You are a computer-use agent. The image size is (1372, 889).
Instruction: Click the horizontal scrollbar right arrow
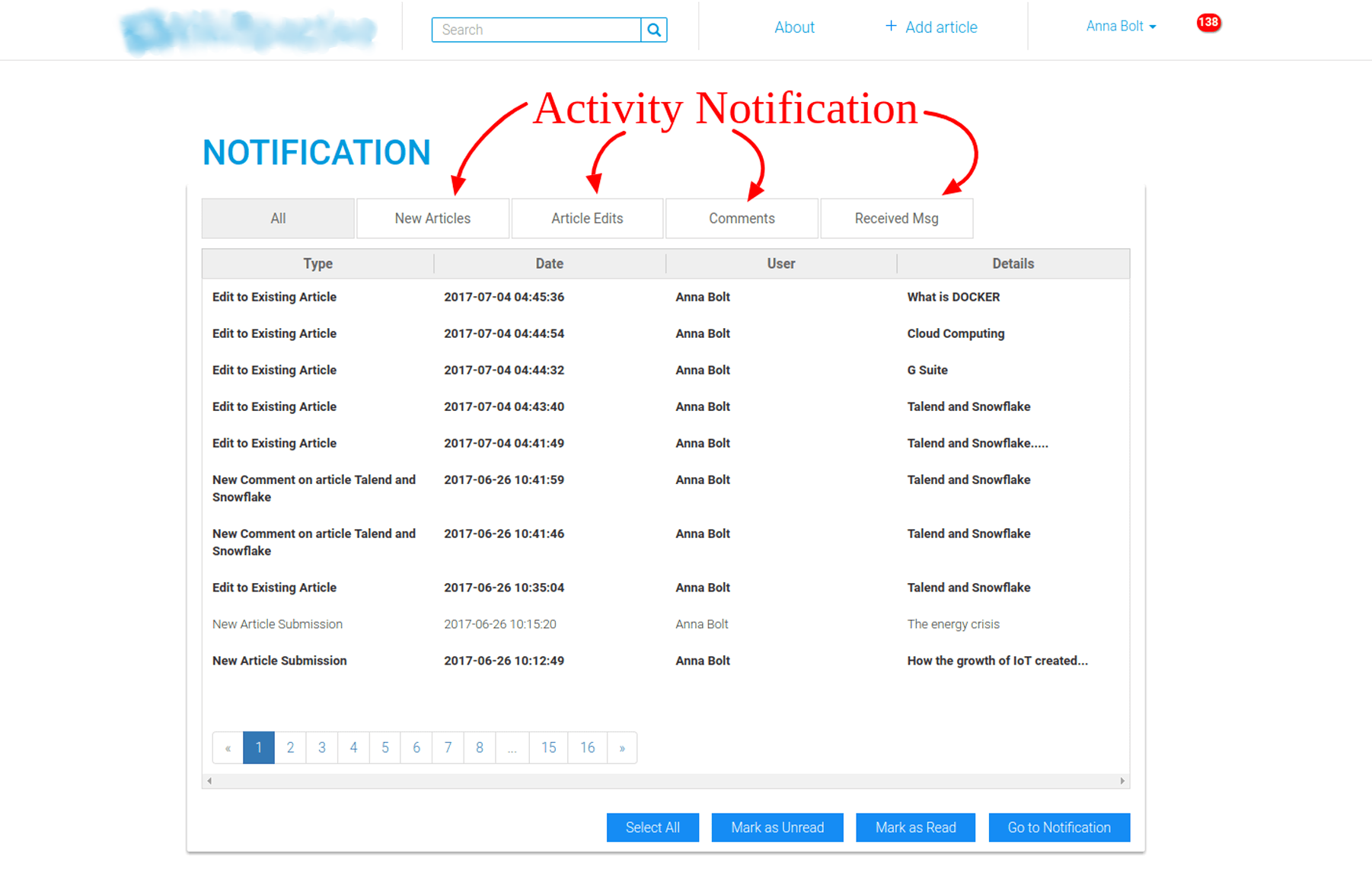coord(1122,781)
